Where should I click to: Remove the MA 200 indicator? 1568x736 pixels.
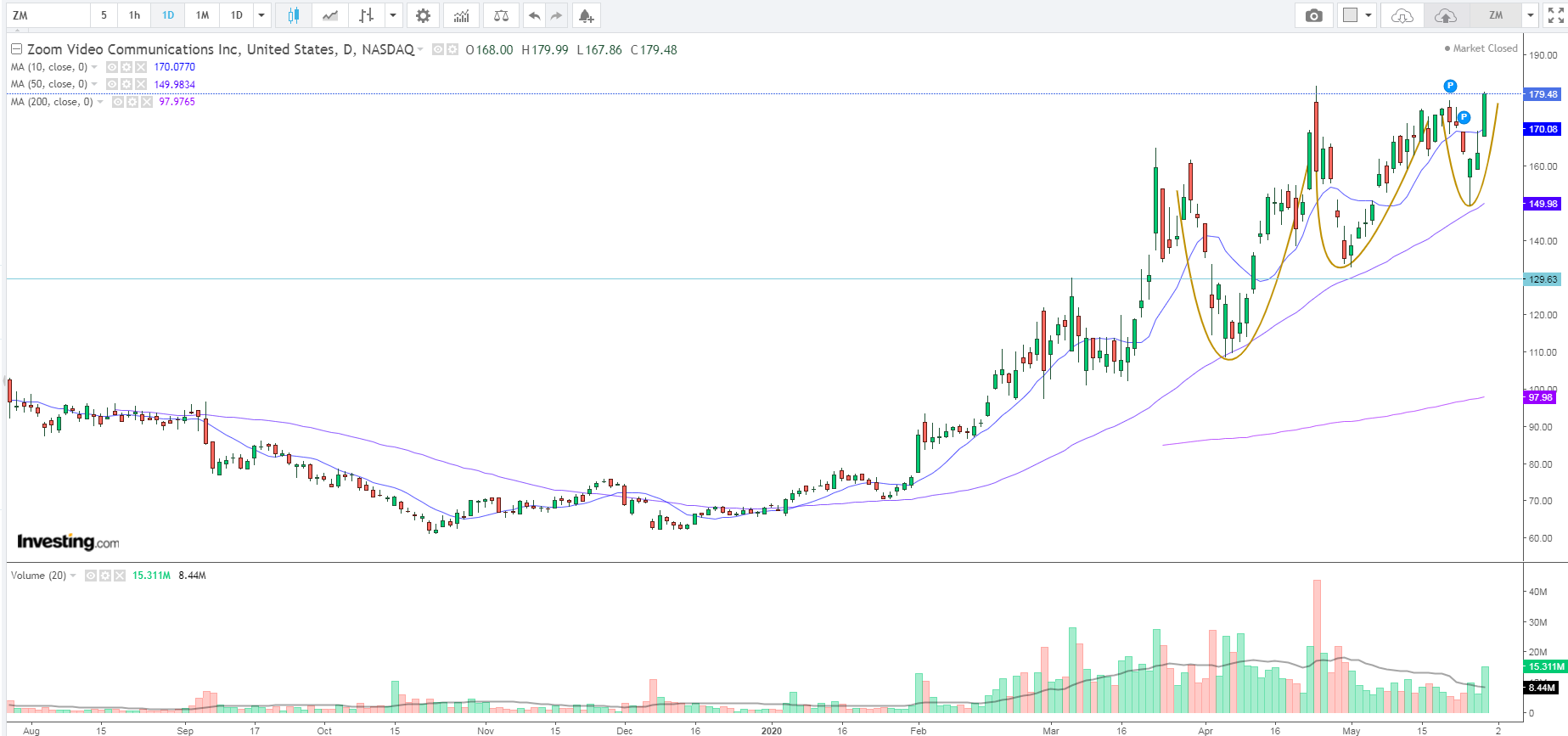(x=146, y=102)
